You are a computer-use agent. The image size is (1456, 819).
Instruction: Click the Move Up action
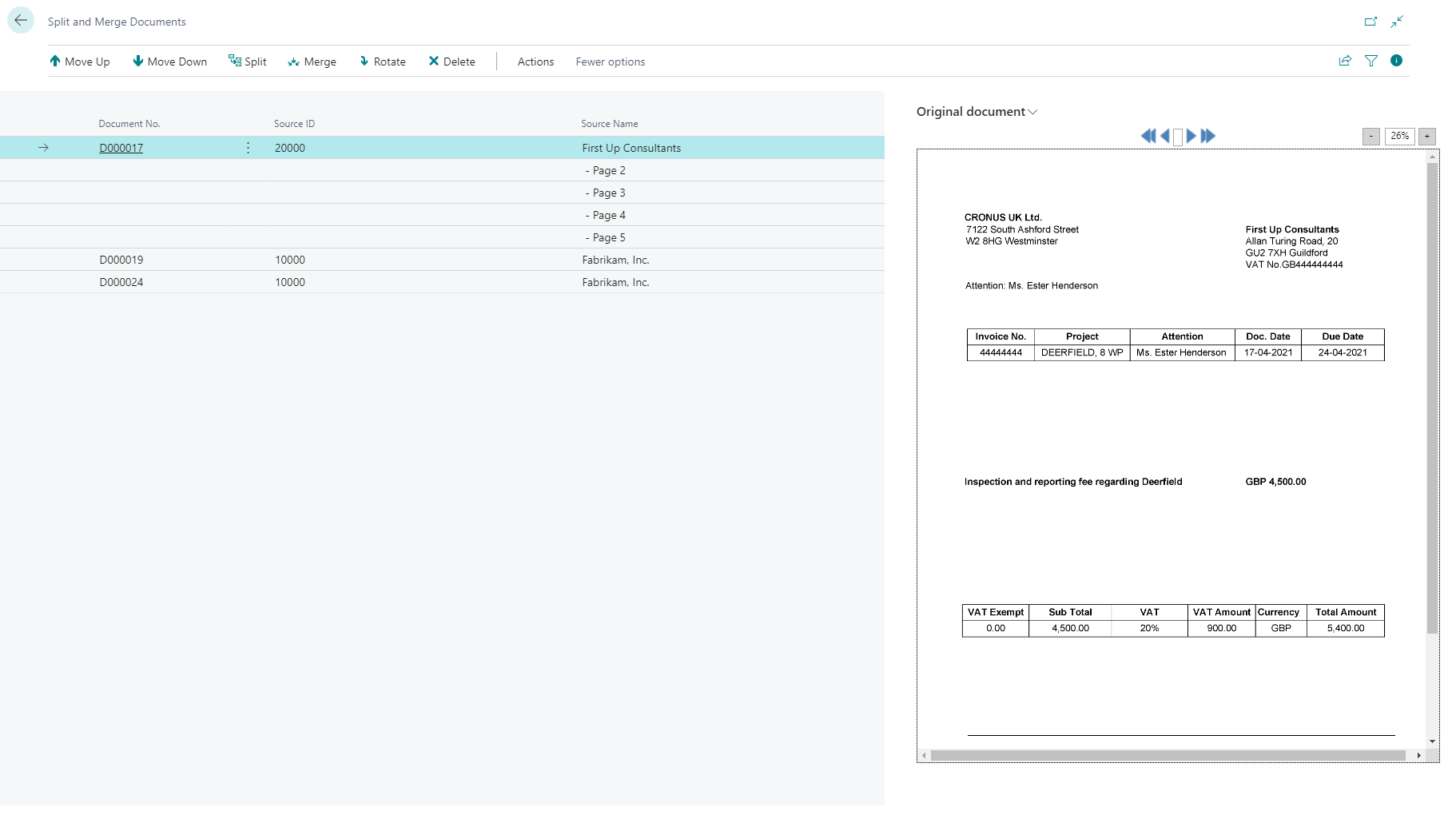[79, 62]
